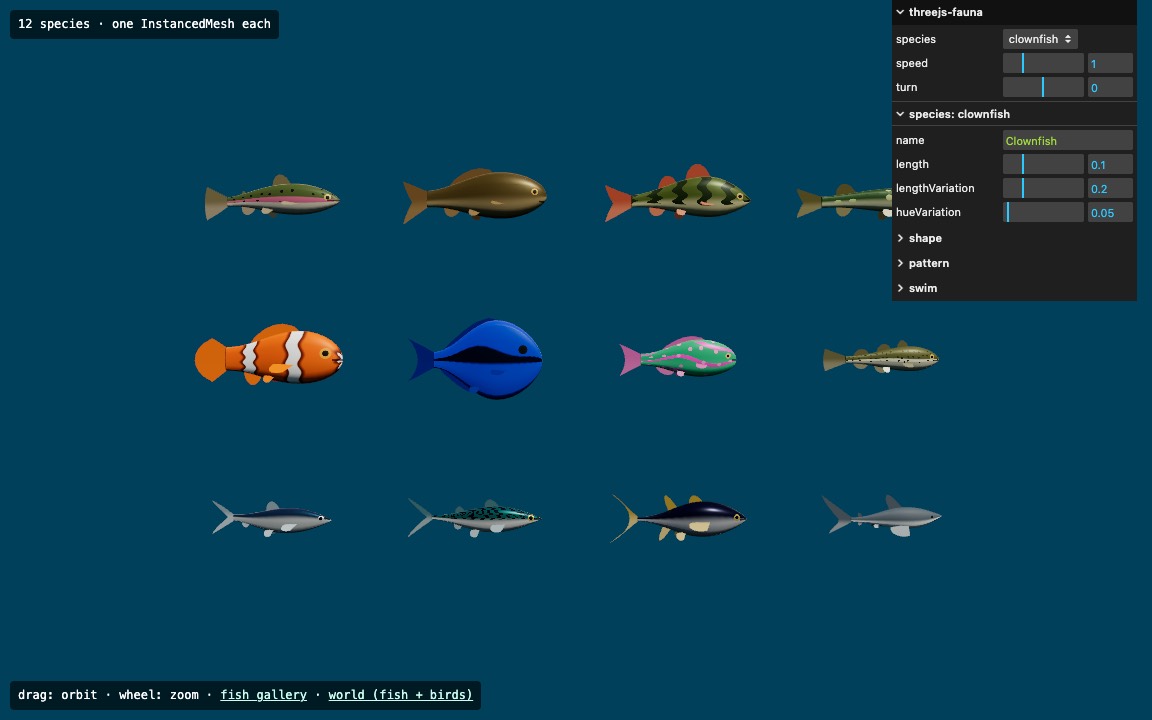1152x720 pixels.
Task: Open the fish gallery link
Action: pos(263,694)
